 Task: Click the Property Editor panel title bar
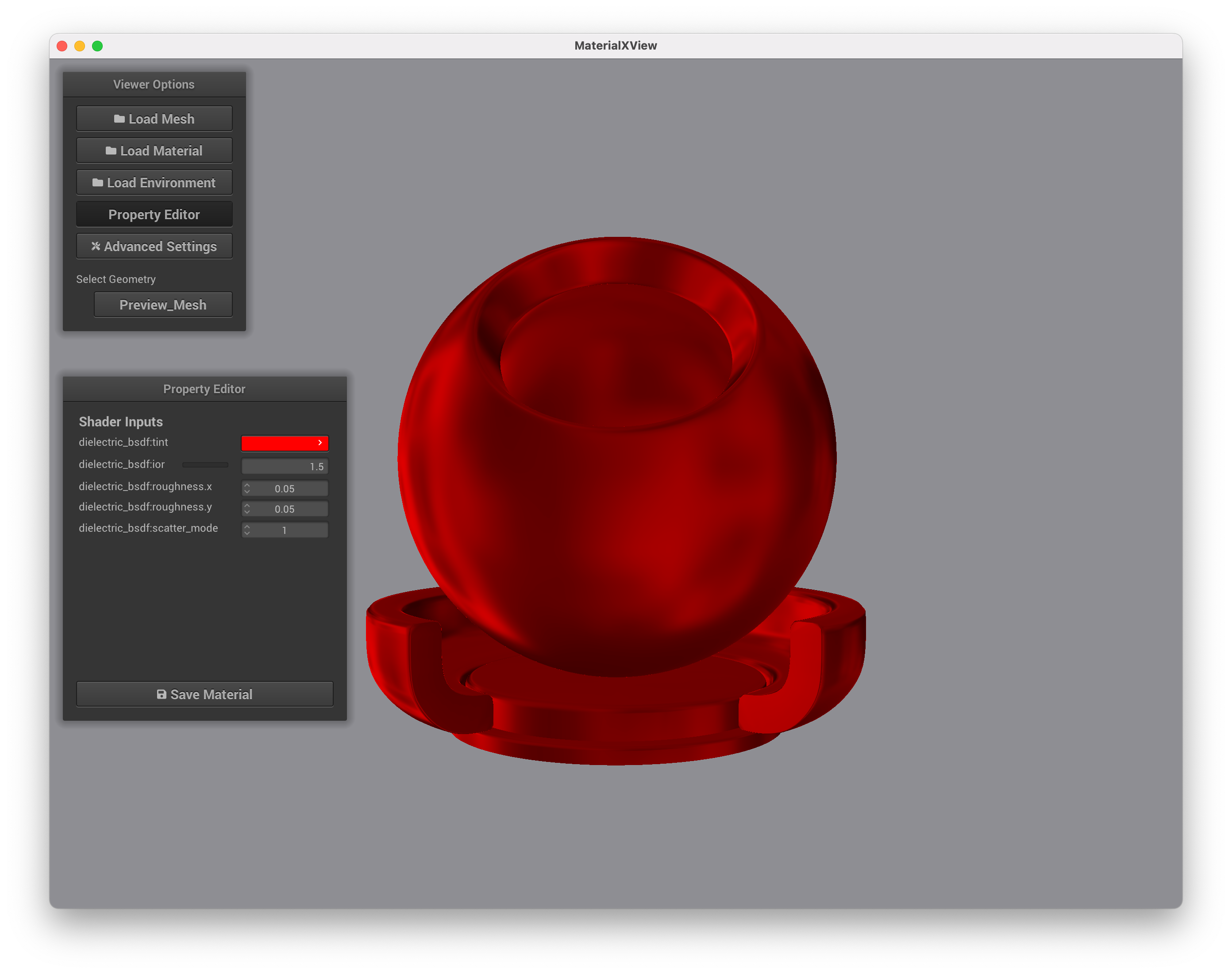(x=204, y=388)
